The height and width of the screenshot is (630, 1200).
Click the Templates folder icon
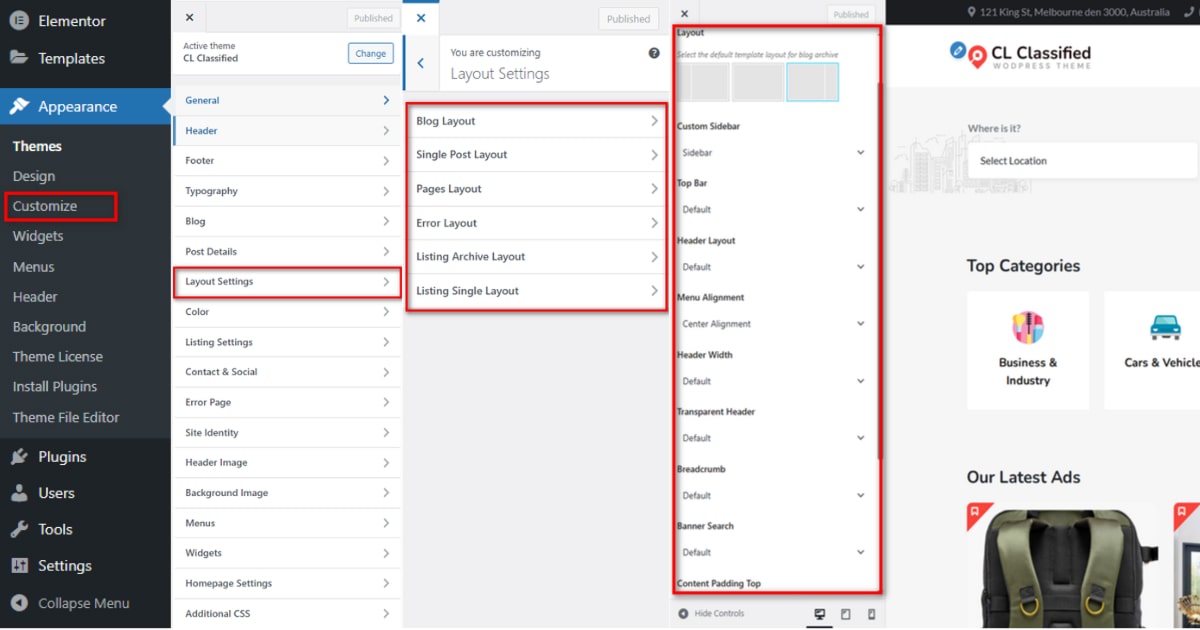point(19,57)
